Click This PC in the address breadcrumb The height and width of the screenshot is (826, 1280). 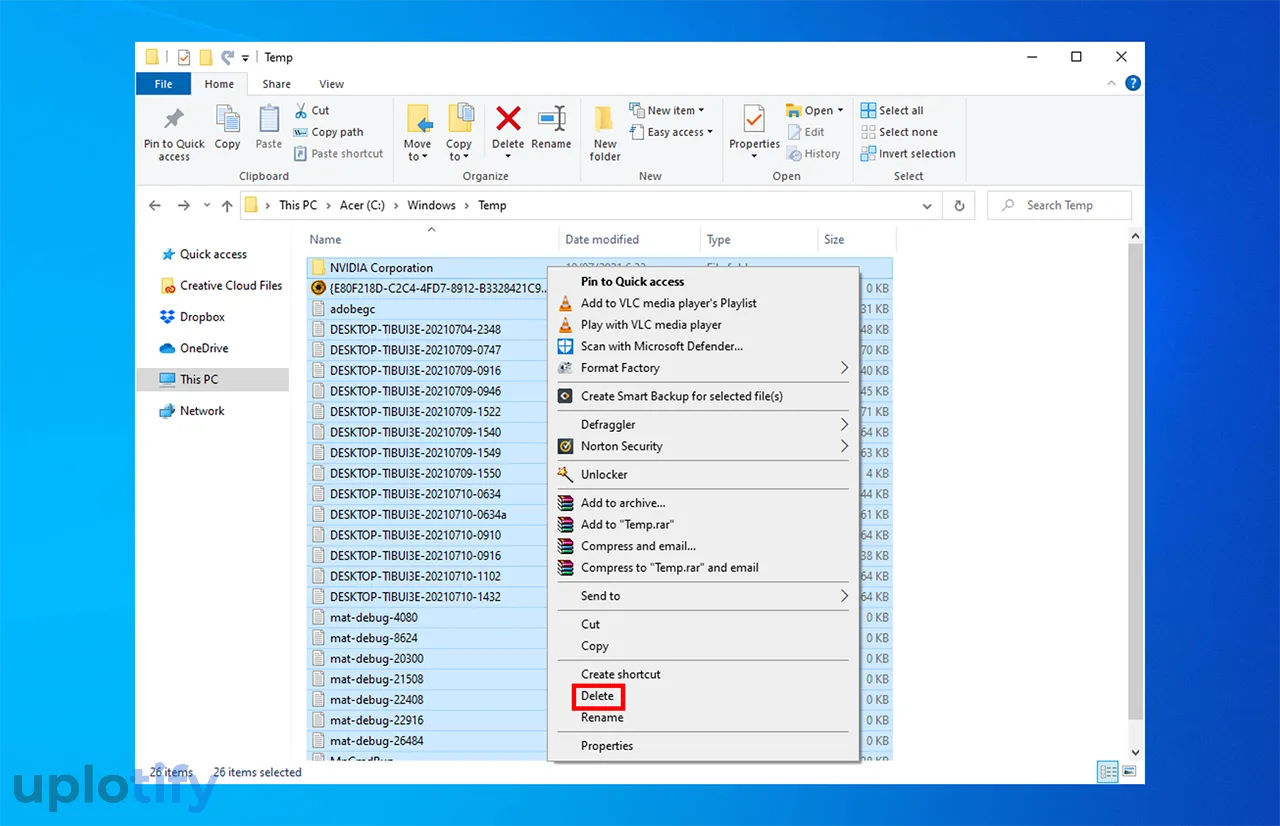pos(298,205)
